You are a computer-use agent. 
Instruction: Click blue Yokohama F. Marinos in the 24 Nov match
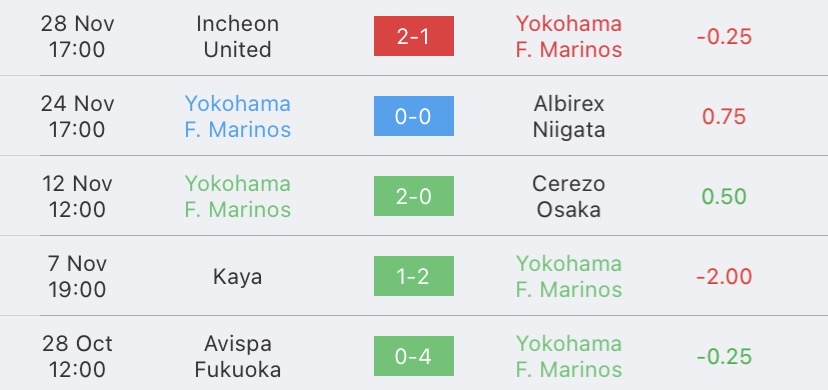(x=238, y=117)
